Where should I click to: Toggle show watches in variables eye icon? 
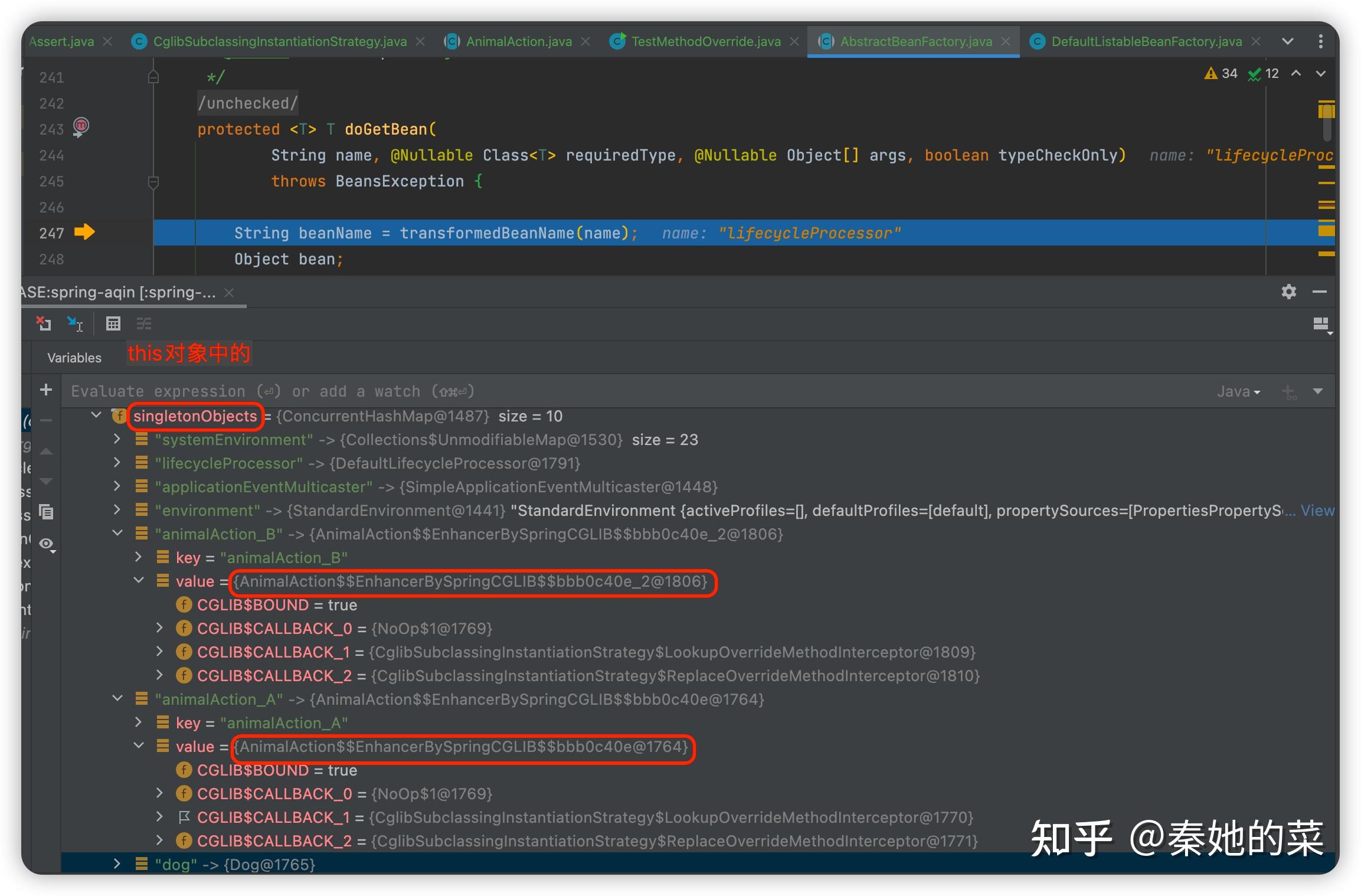point(47,544)
